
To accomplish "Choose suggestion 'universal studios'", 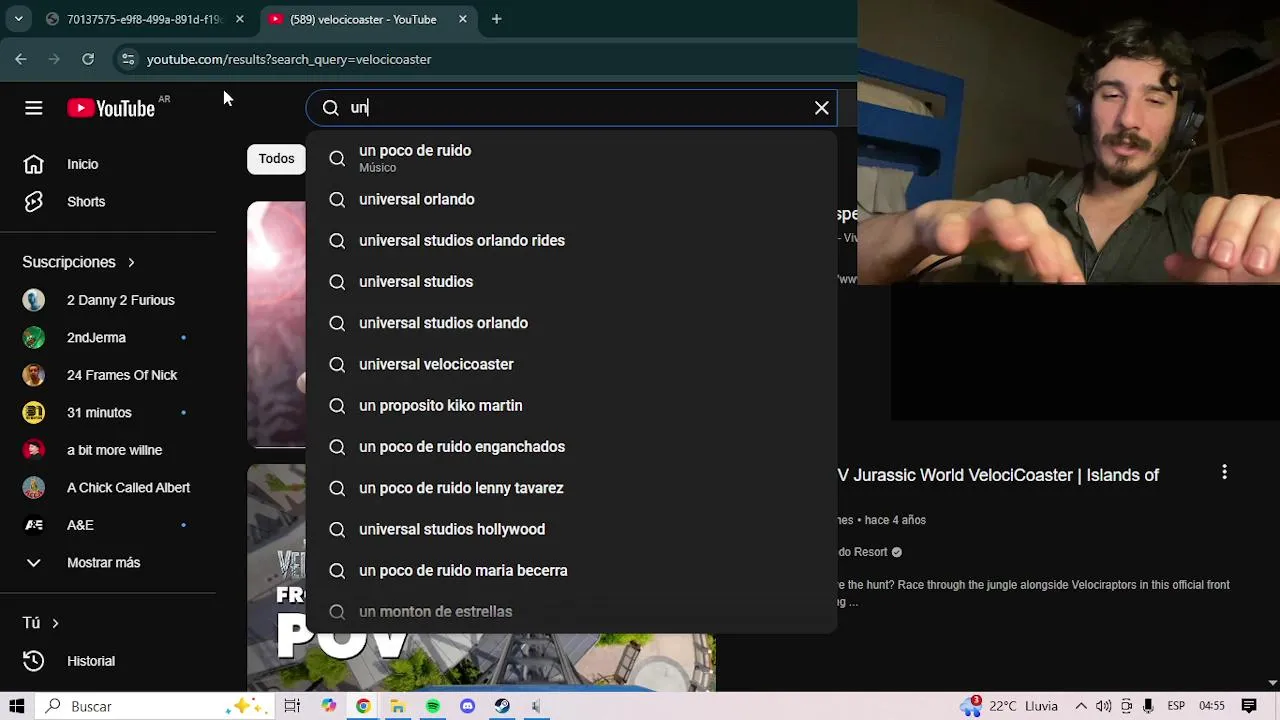I will 571,281.
